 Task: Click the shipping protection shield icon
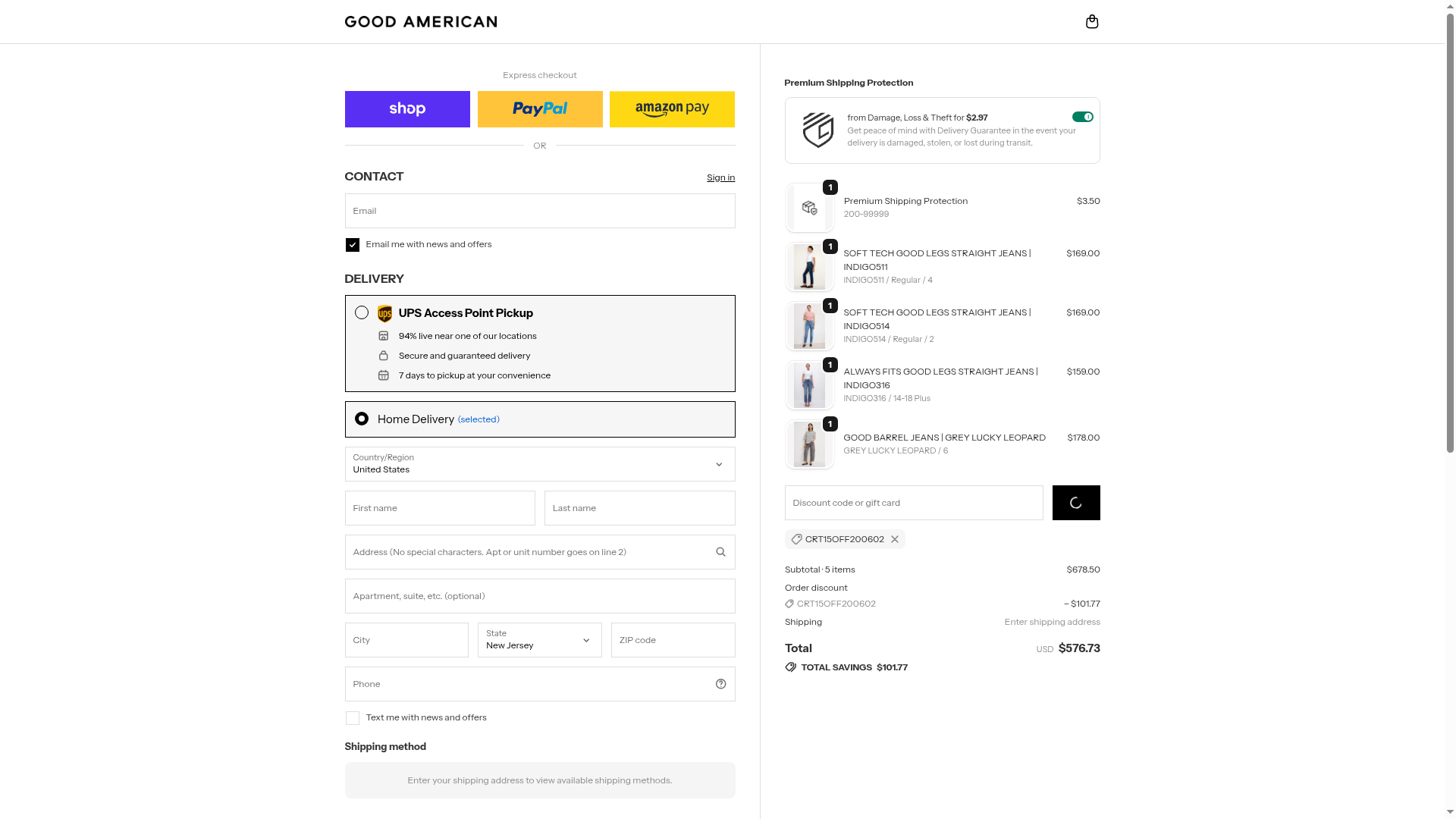click(818, 130)
